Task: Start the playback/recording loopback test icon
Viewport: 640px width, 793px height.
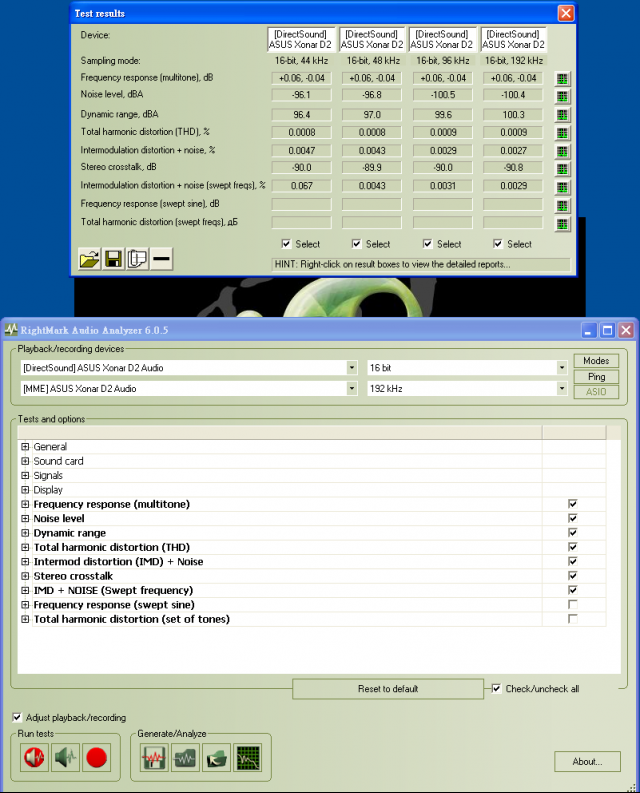Action: (34, 757)
